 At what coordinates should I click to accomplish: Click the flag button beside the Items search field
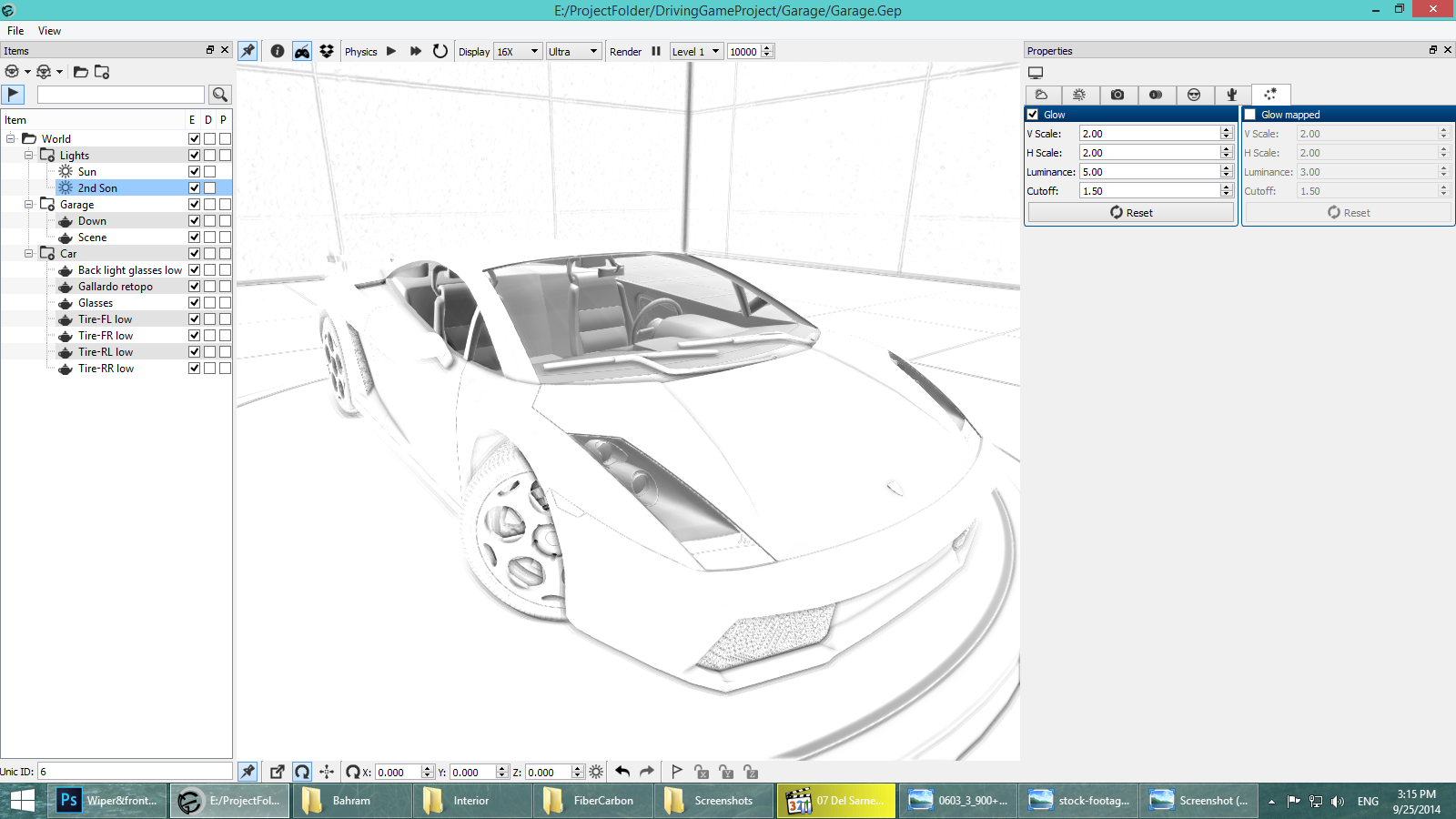13,95
